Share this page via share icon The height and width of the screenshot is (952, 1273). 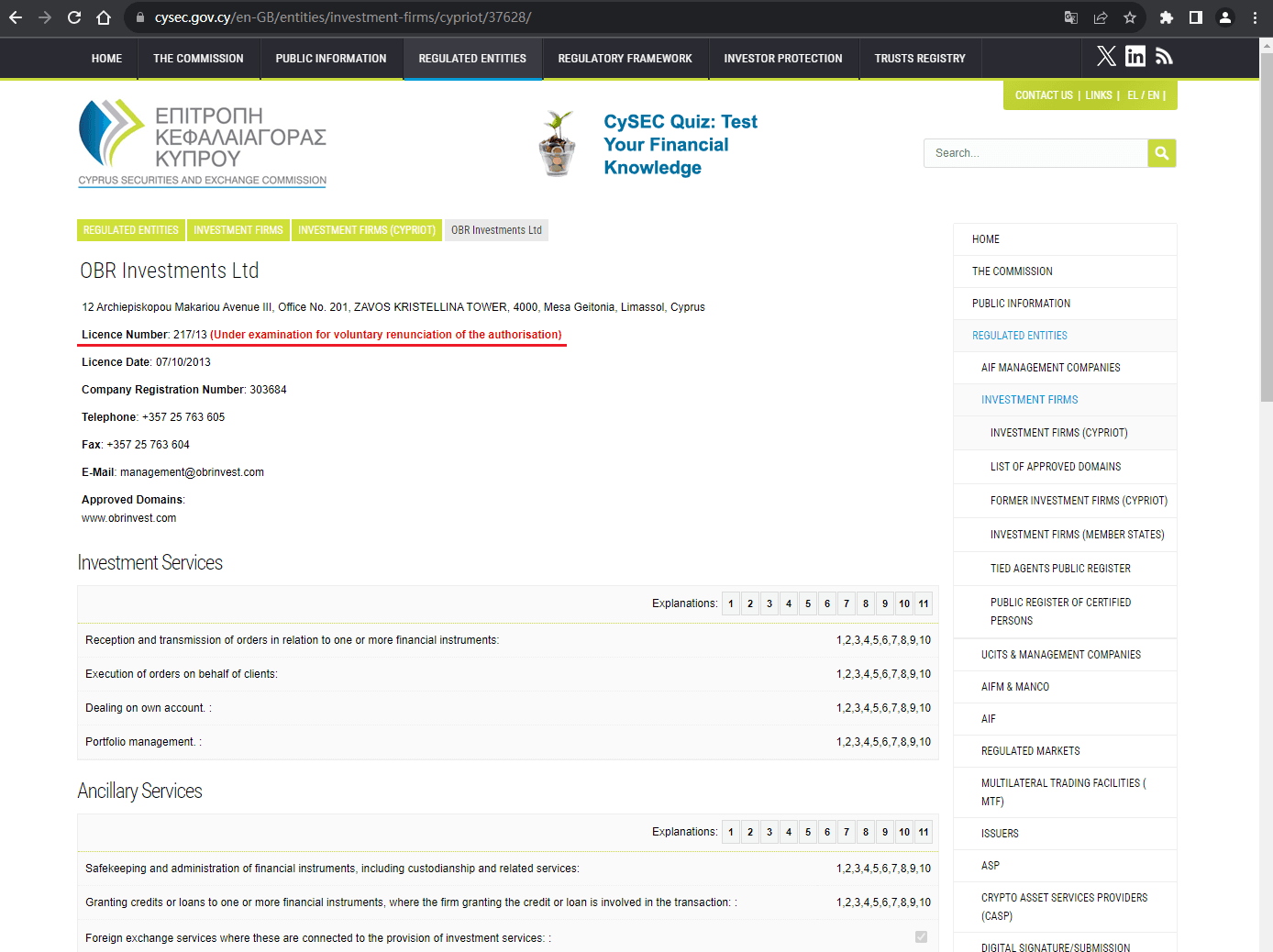tap(1101, 17)
